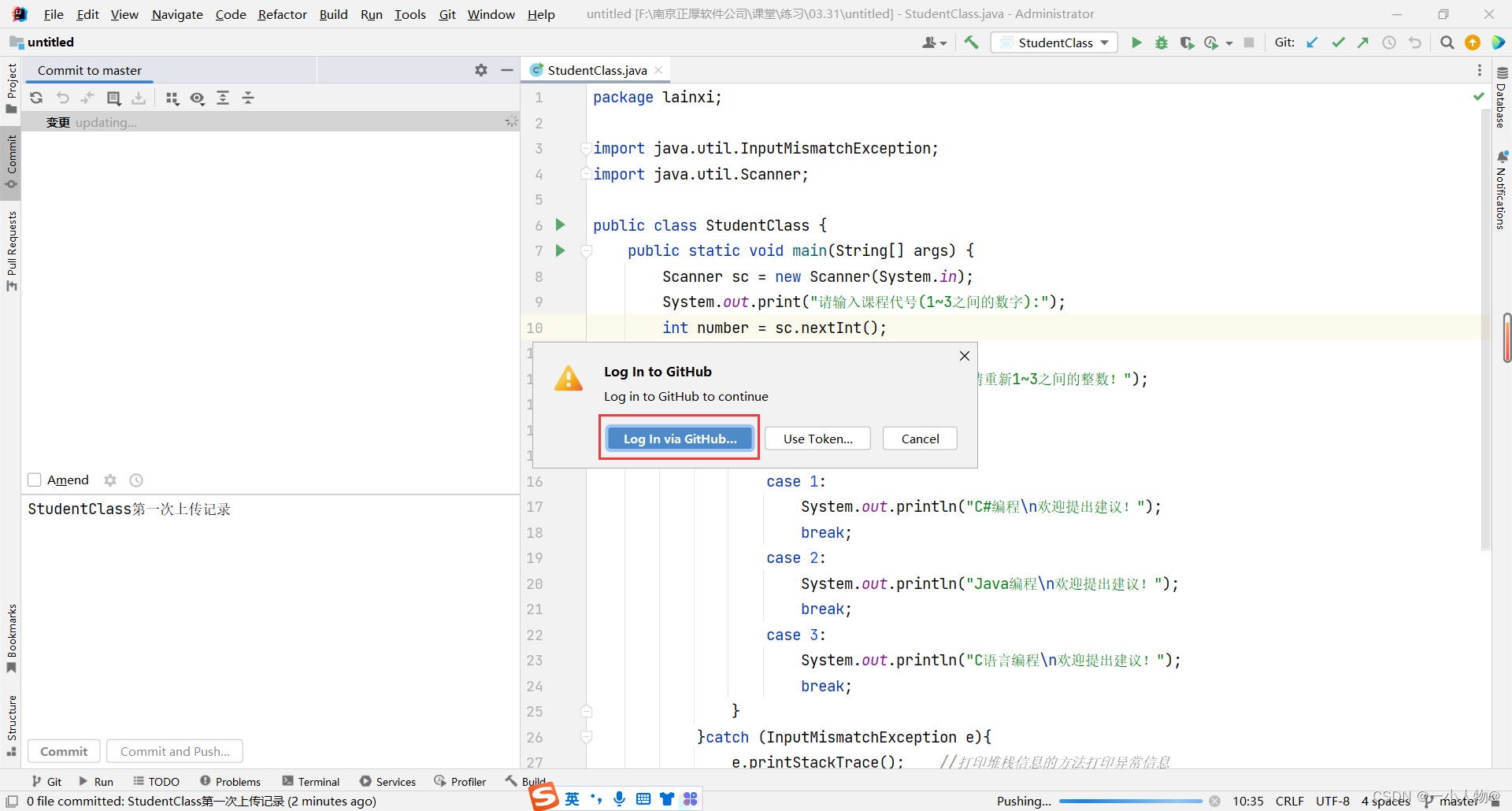Screen dimensions: 1512x811
Task: Open the File menu
Action: [x=54, y=14]
